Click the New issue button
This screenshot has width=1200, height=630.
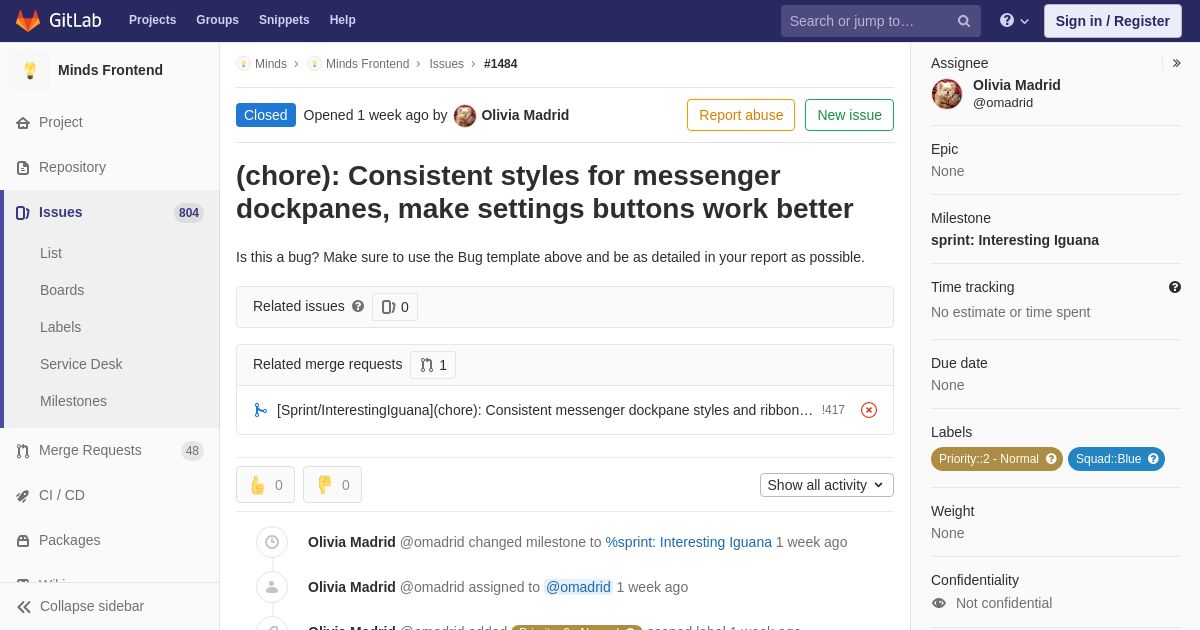[849, 115]
